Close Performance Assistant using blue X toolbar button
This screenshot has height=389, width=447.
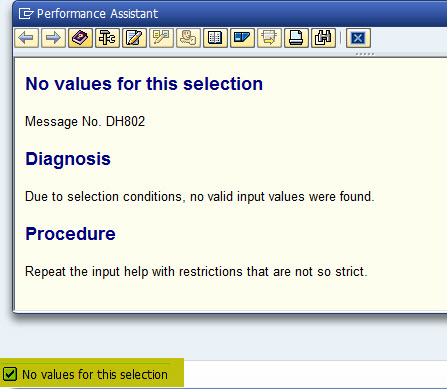click(358, 38)
